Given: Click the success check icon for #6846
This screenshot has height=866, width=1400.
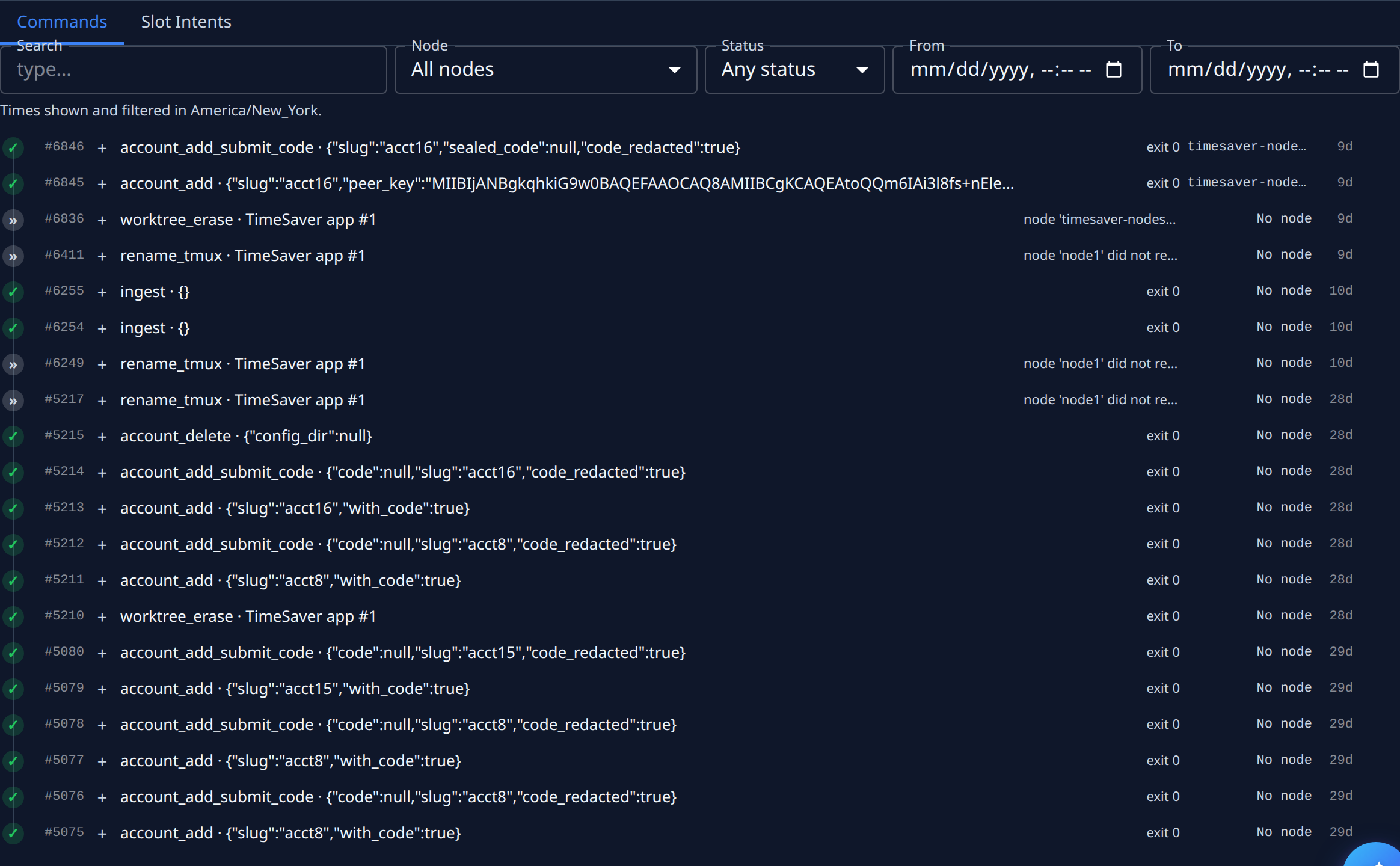Looking at the screenshot, I should 13,148.
